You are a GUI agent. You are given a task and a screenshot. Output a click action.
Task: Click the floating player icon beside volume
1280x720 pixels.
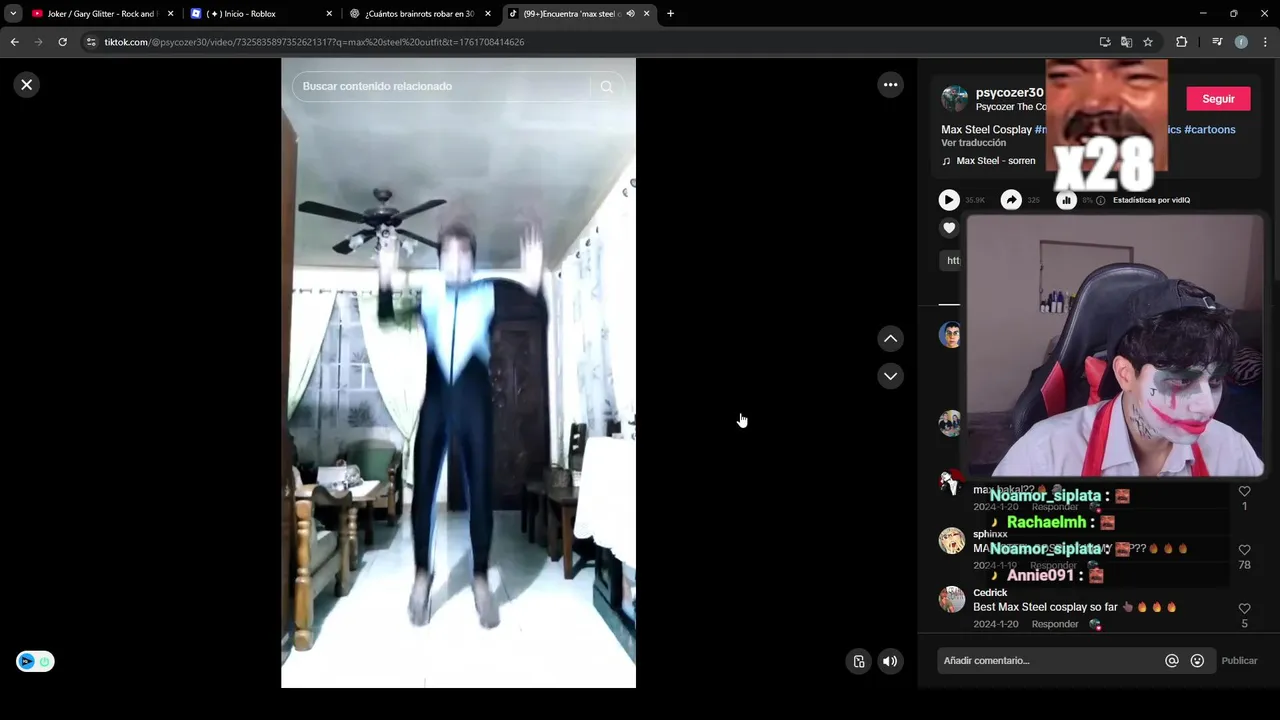tap(858, 661)
